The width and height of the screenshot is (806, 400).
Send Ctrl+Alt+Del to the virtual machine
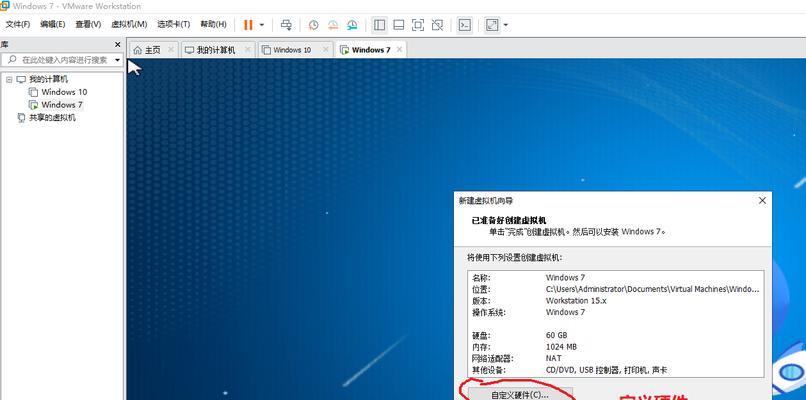coord(286,25)
